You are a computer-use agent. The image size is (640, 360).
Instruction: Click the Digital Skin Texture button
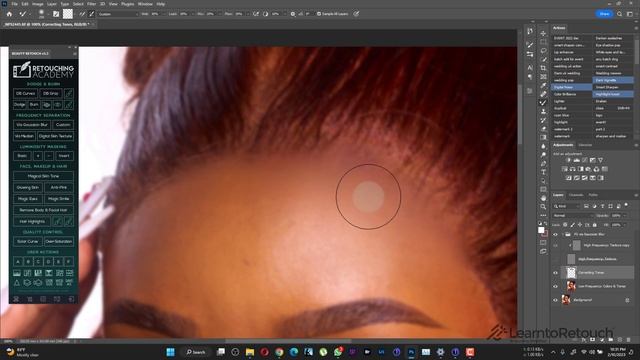click(56, 136)
